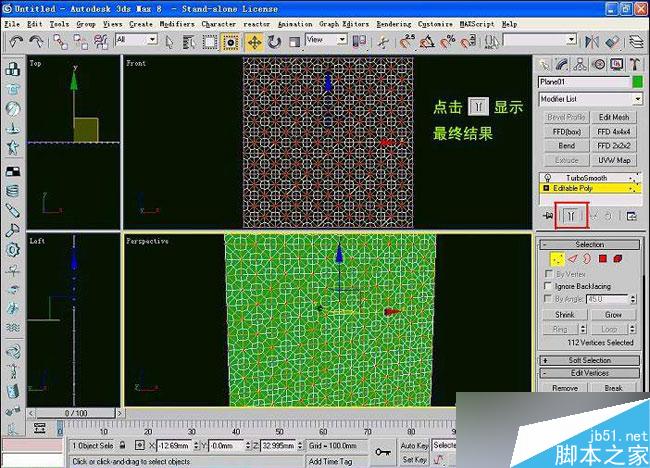Toggle Show End Result button

(x=571, y=216)
